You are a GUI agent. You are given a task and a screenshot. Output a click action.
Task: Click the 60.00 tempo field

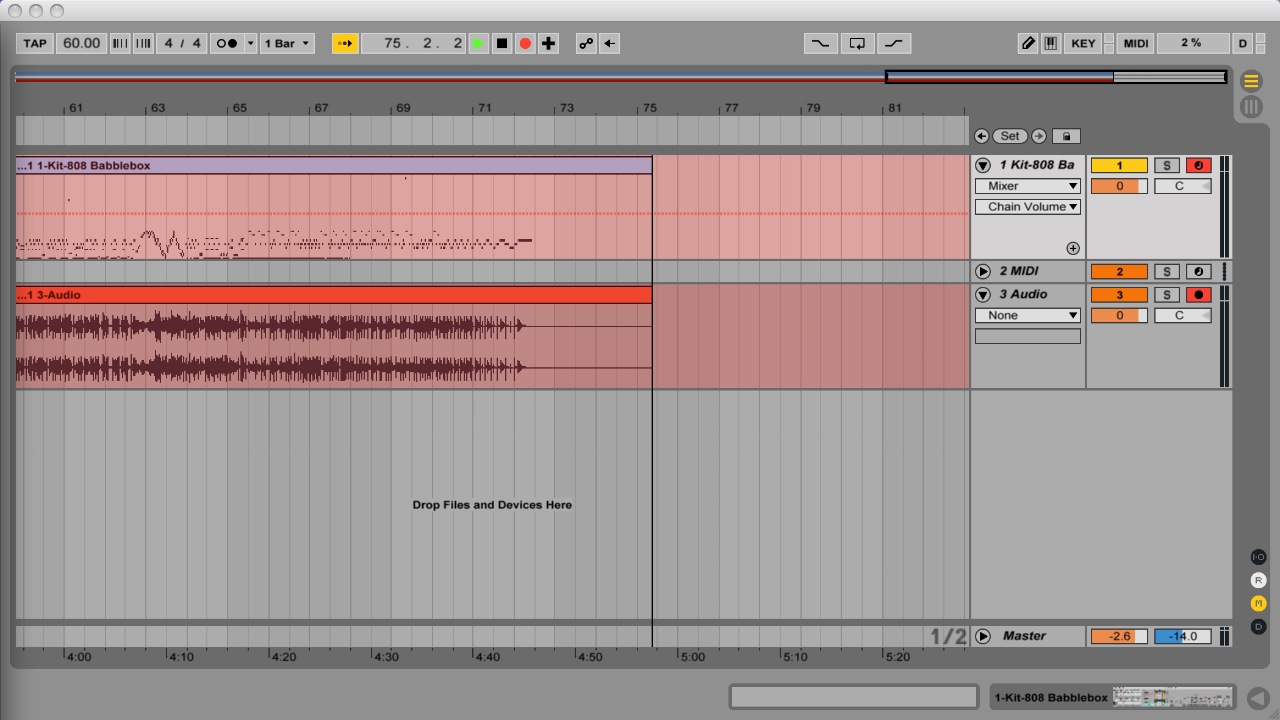[81, 43]
